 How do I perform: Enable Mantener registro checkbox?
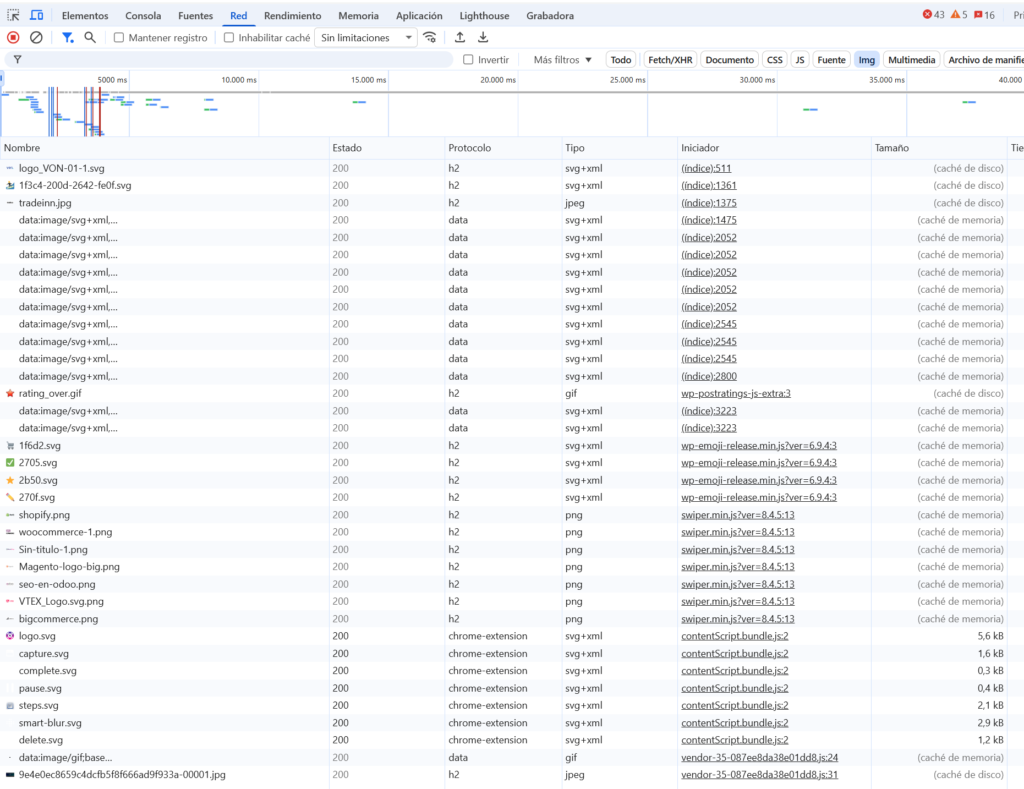click(x=119, y=38)
